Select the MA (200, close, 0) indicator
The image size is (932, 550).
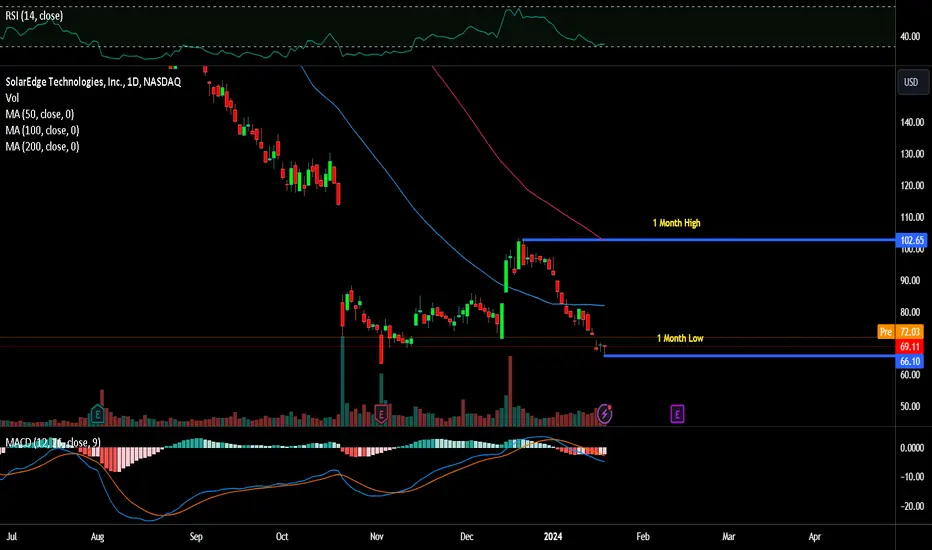[42, 146]
